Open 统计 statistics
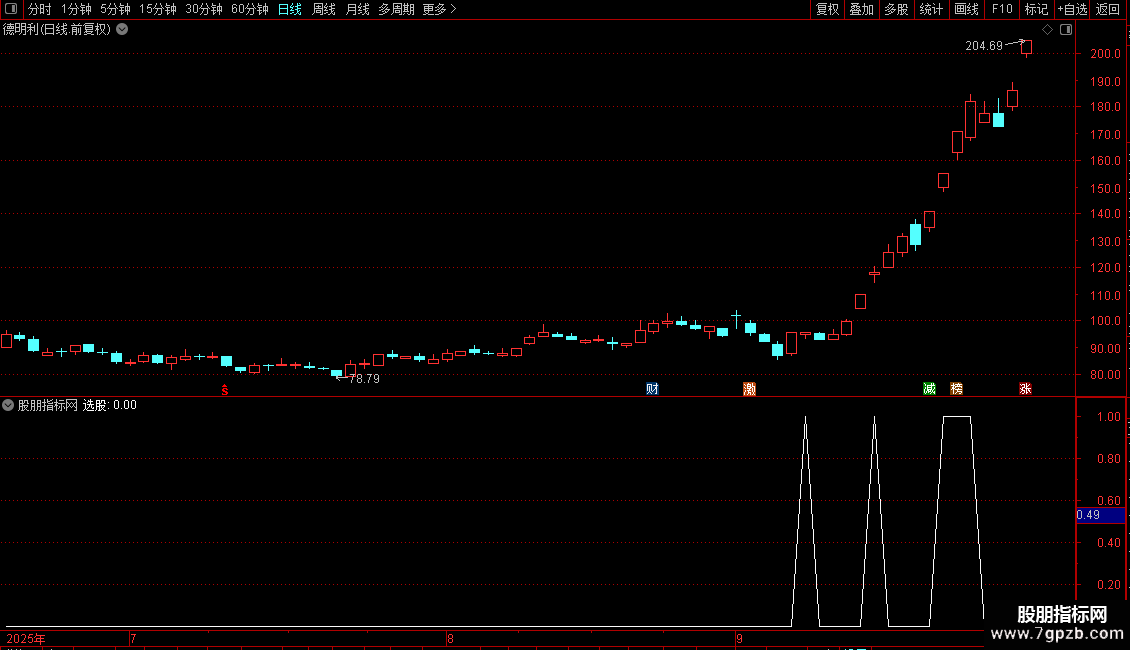1130x650 pixels. click(x=930, y=9)
